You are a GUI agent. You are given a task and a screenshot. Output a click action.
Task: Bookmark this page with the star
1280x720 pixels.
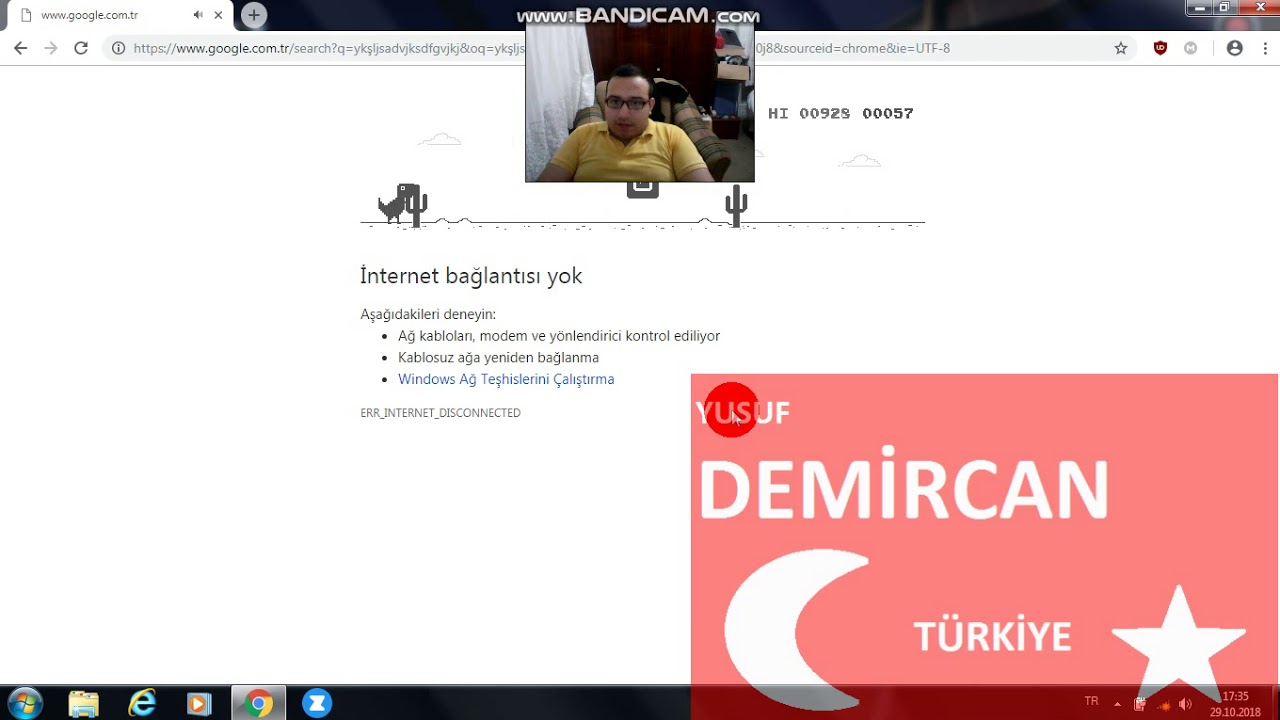(x=1121, y=48)
